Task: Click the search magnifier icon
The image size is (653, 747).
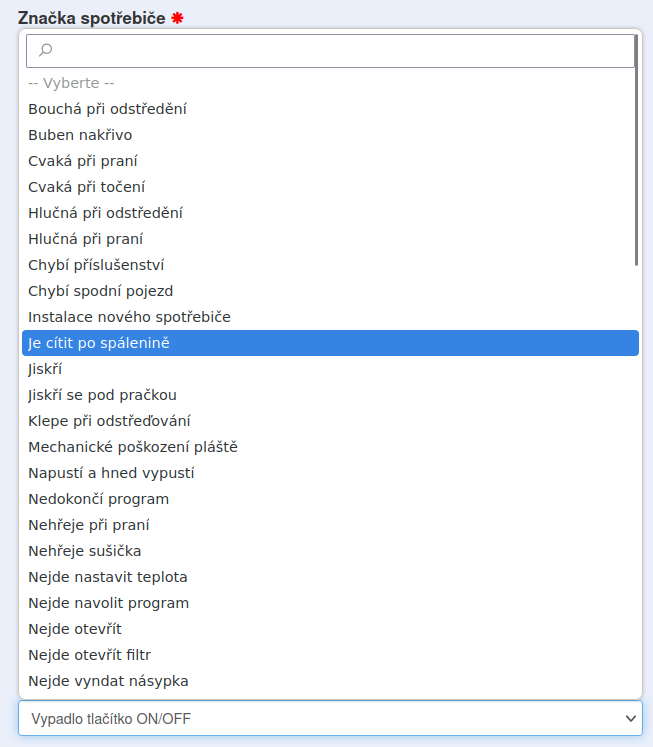Action: click(x=45, y=50)
